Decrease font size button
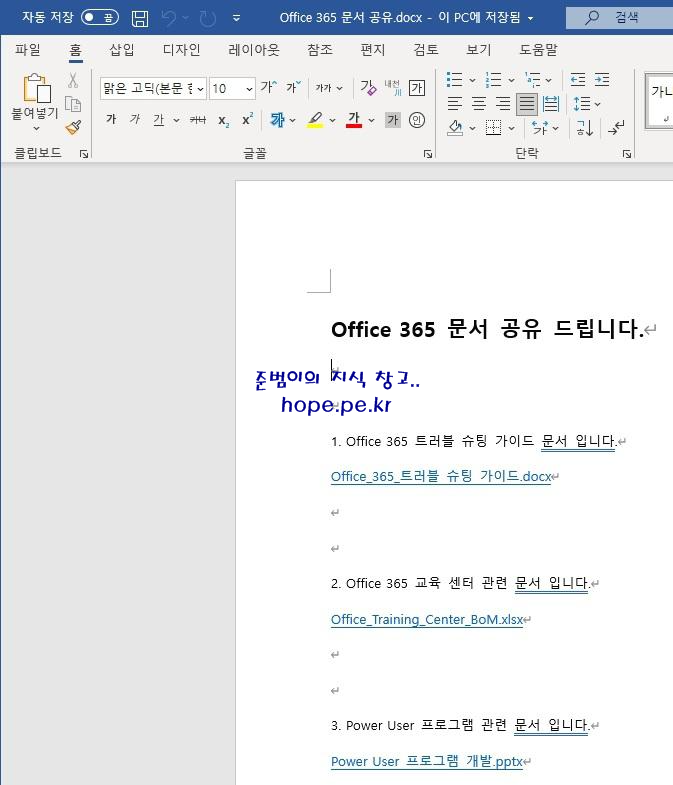This screenshot has height=785, width=673. pyautogui.click(x=293, y=88)
